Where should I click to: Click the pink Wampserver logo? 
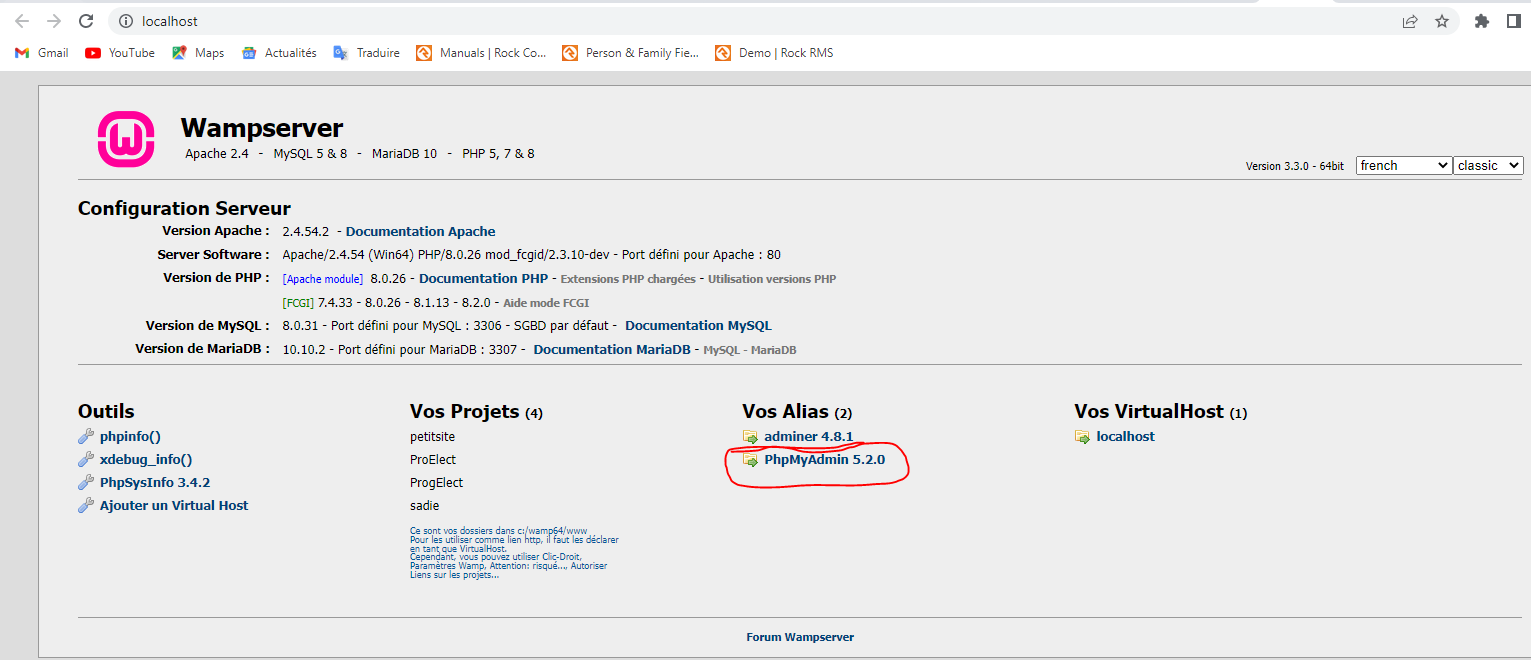tap(126, 138)
